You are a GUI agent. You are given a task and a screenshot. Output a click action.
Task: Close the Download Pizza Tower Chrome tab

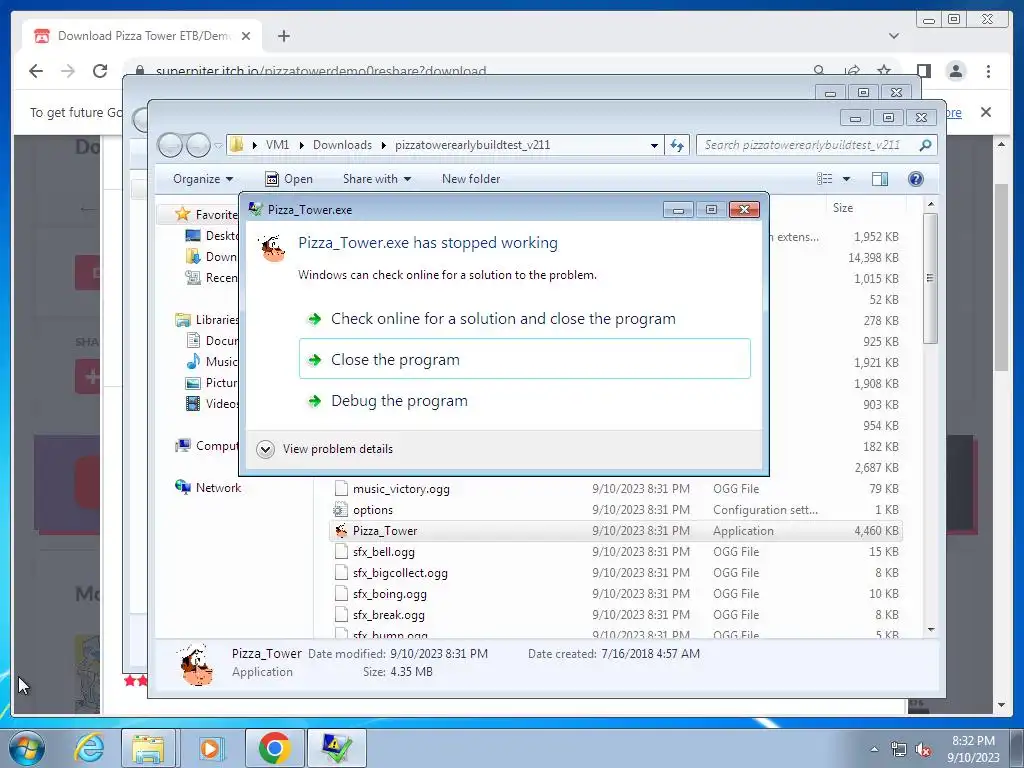tap(246, 36)
